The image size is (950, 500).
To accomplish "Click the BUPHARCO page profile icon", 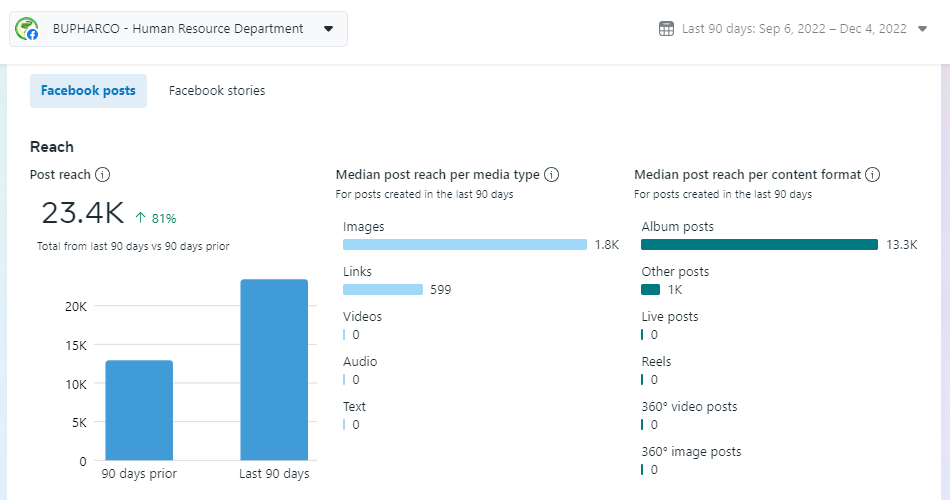I will (x=27, y=29).
